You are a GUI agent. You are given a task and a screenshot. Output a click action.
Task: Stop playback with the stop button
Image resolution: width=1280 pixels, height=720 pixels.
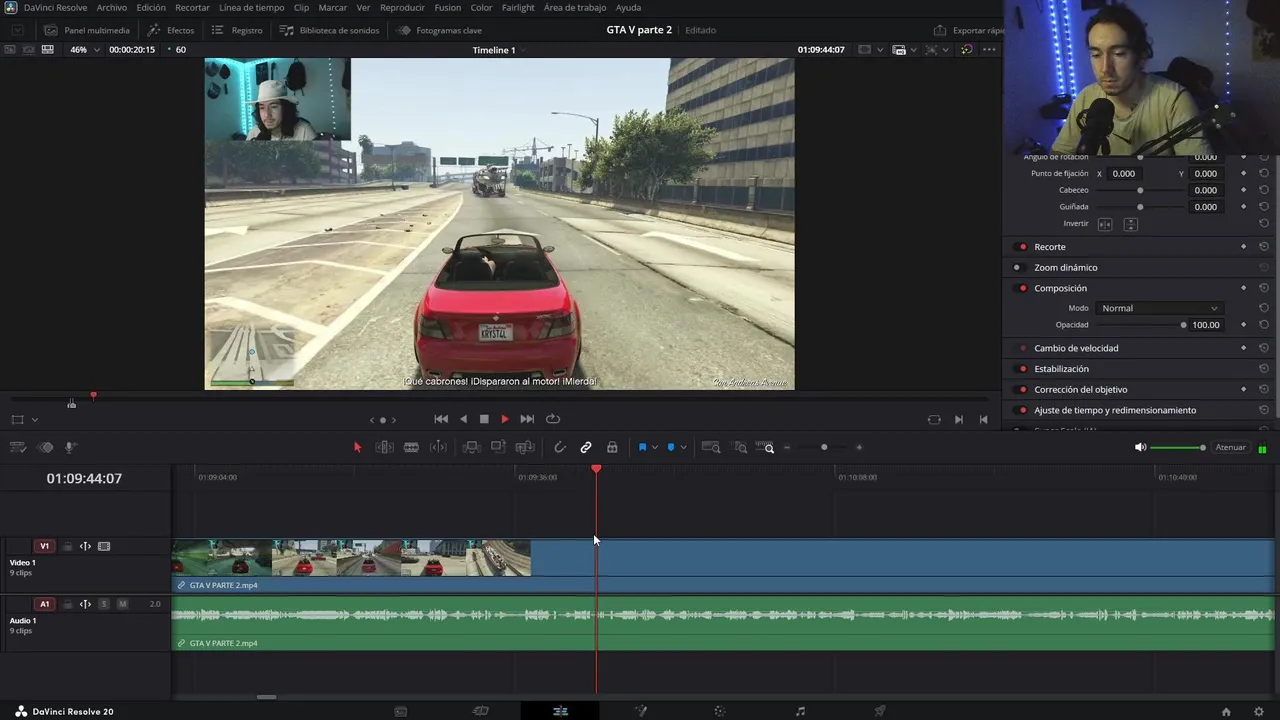(484, 419)
